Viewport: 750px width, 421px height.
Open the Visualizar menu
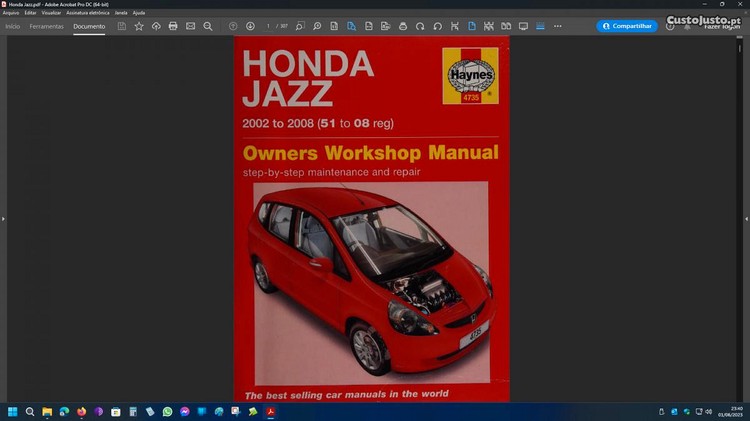coord(51,12)
